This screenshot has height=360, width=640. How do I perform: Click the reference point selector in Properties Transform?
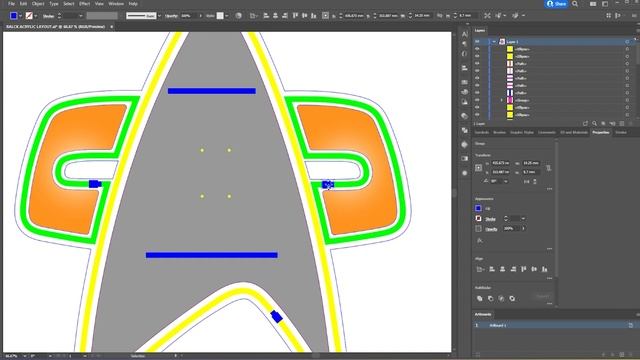(479, 168)
